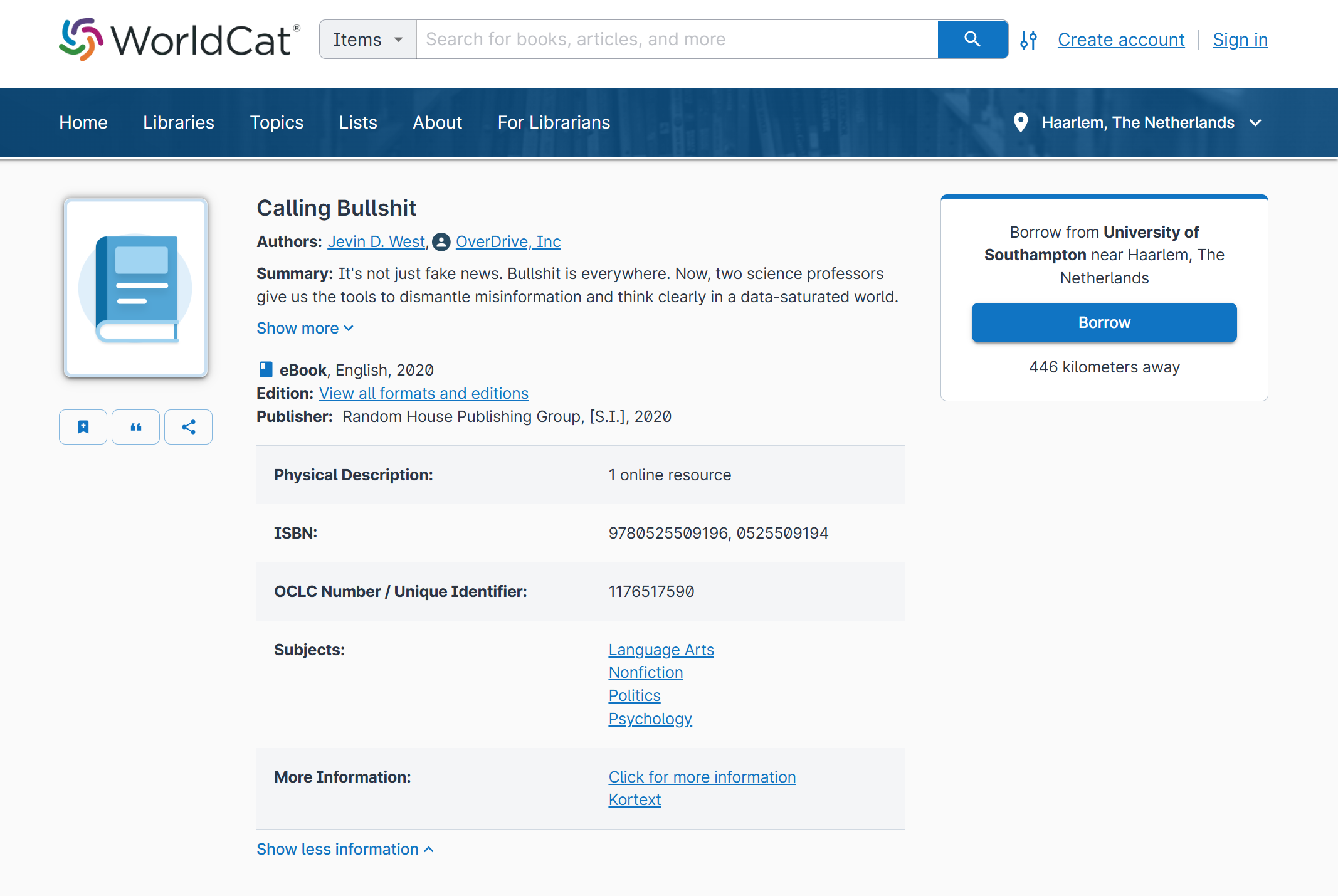This screenshot has height=896, width=1338.
Task: Go to For Librarians menu
Action: tap(554, 122)
